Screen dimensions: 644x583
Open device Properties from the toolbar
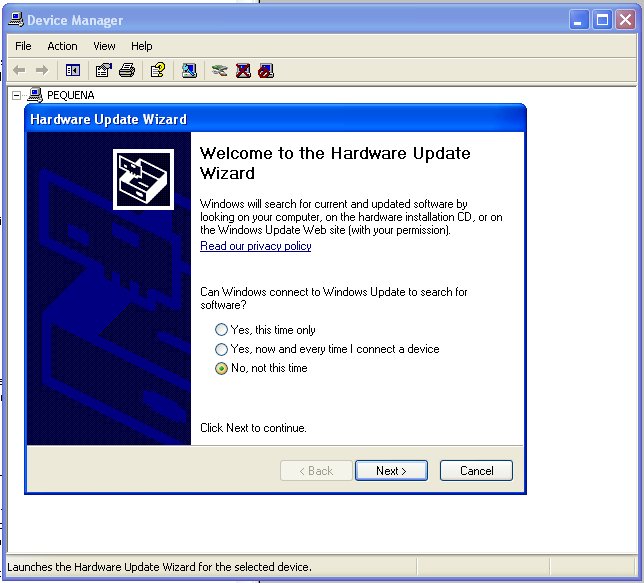(104, 70)
